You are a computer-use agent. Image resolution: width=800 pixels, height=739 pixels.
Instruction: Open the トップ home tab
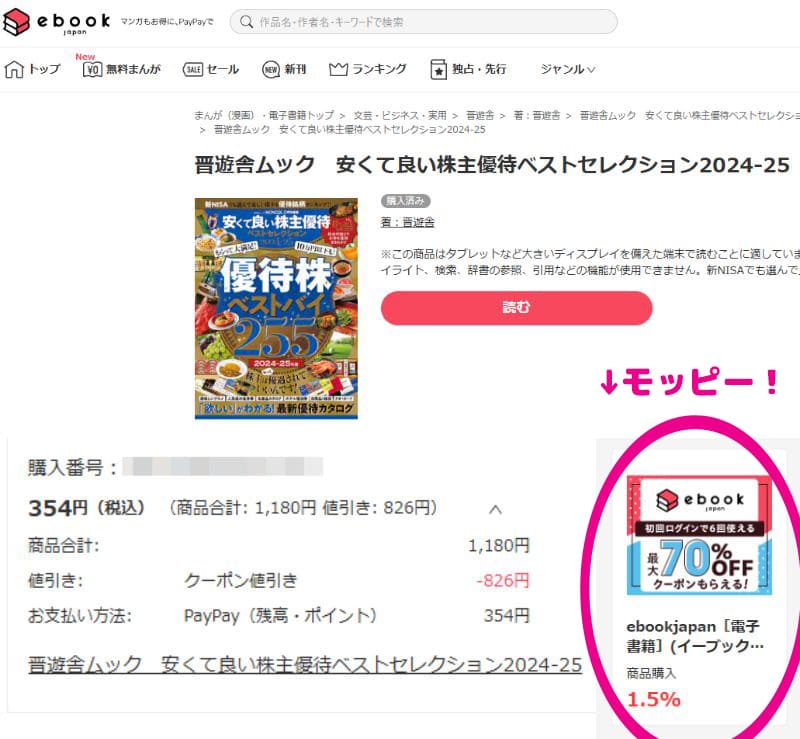click(33, 69)
